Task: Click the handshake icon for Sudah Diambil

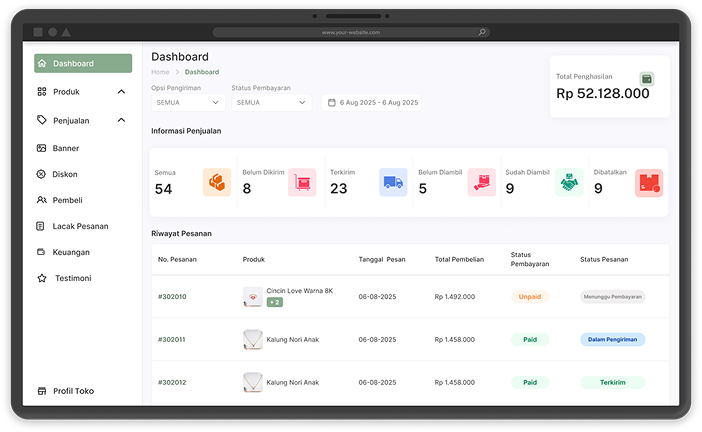Action: (x=569, y=183)
